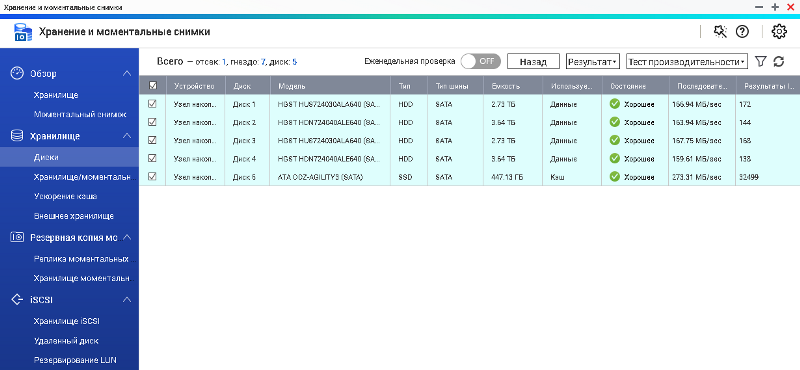Screen dimensions: 800x370
Task: Uncheck the checkbox for Диск 5
Action: coord(152,177)
